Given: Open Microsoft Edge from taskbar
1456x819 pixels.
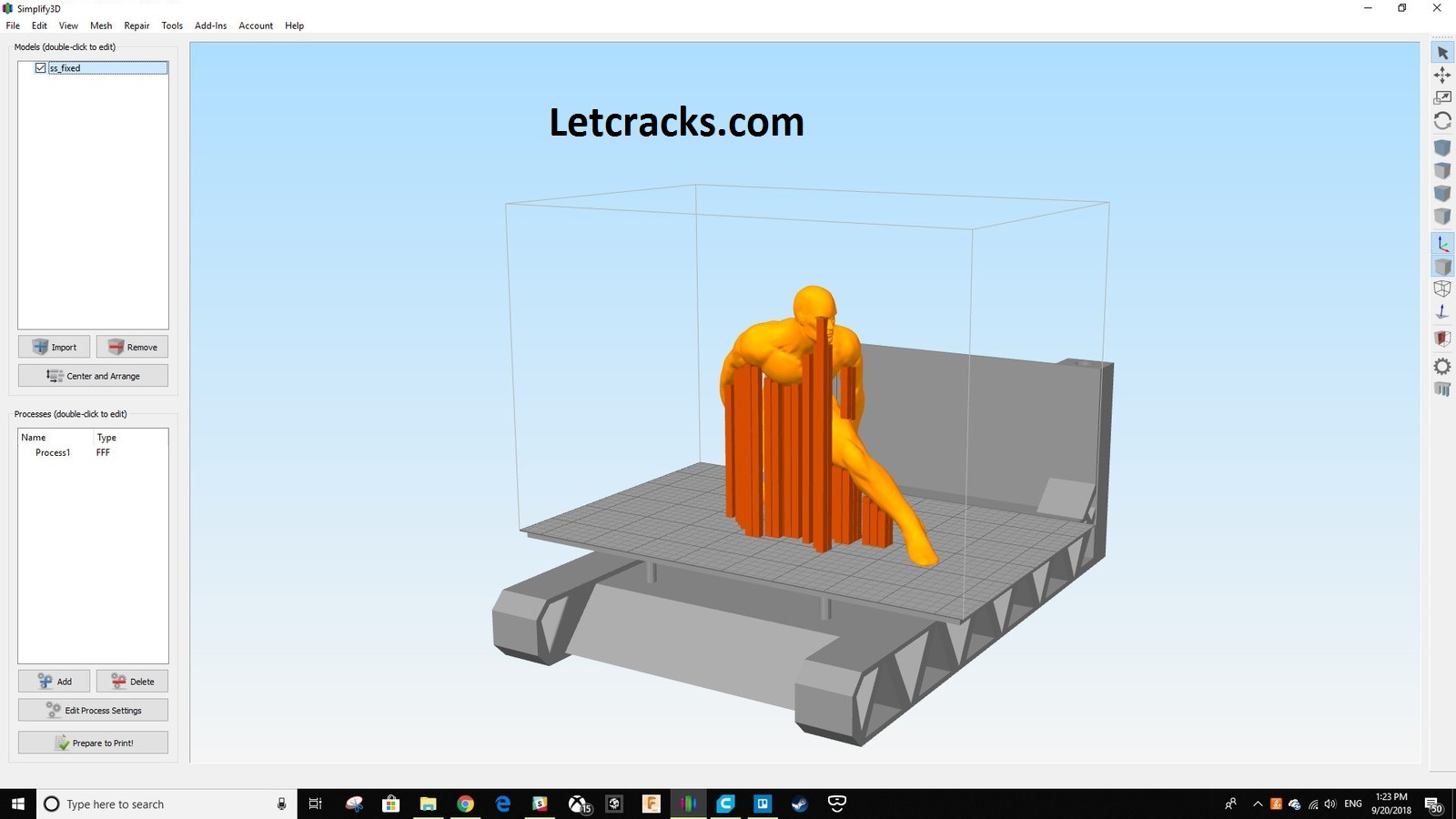Looking at the screenshot, I should 502,804.
